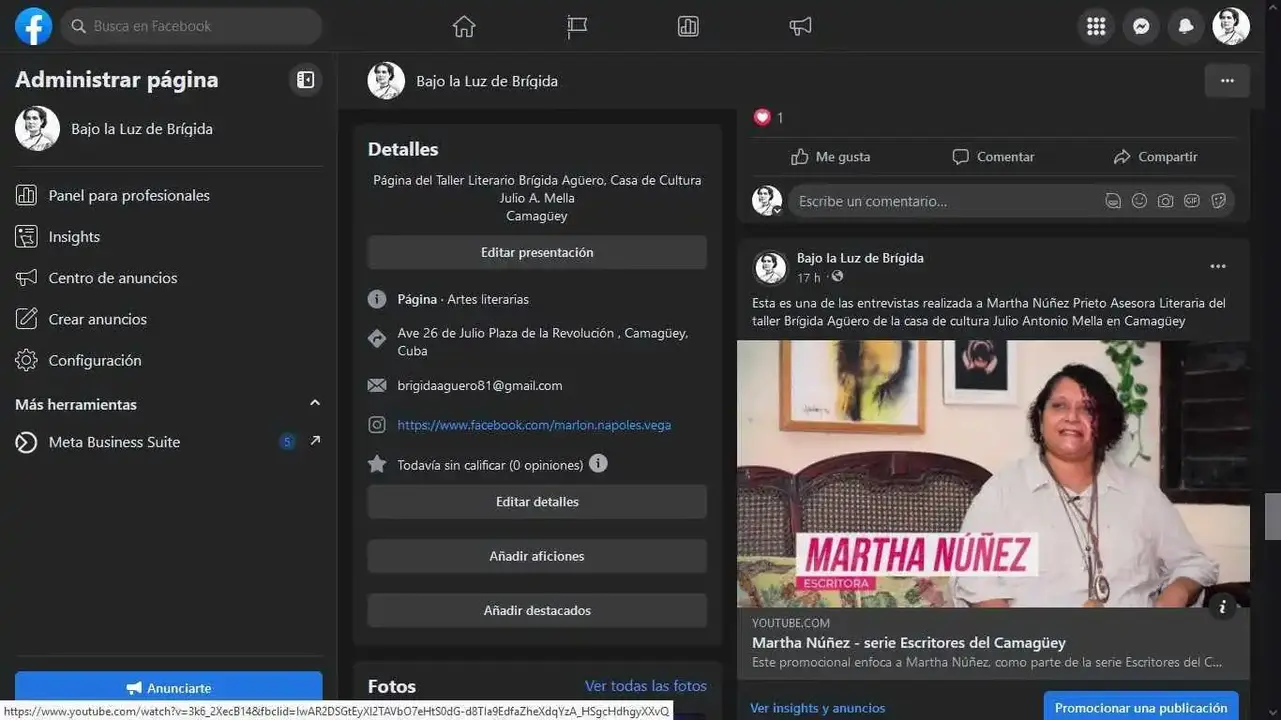Open the notifications bell
The height and width of the screenshot is (720, 1281).
point(1186,27)
